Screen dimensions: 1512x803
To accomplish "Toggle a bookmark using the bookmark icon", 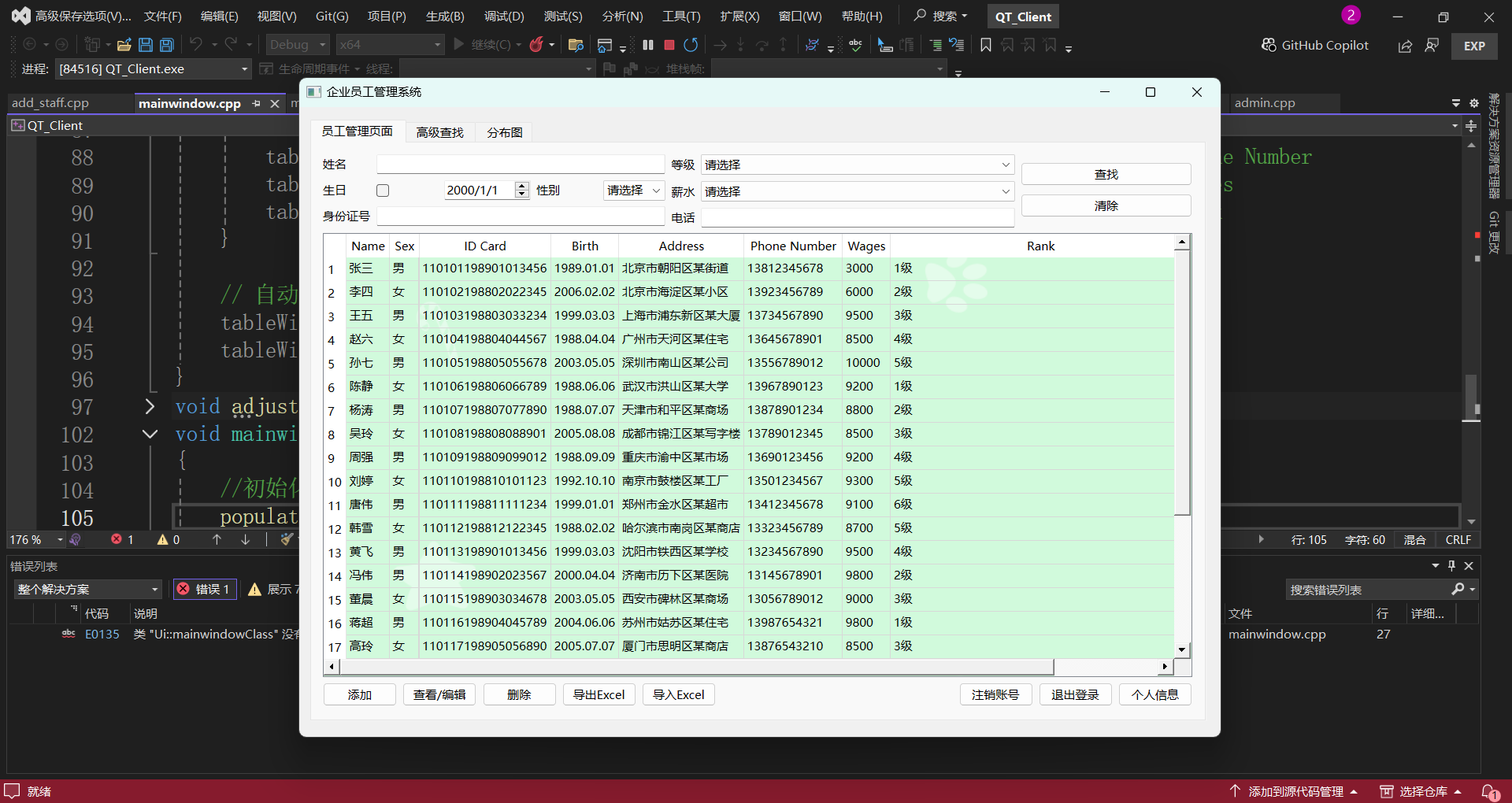I will [985, 45].
